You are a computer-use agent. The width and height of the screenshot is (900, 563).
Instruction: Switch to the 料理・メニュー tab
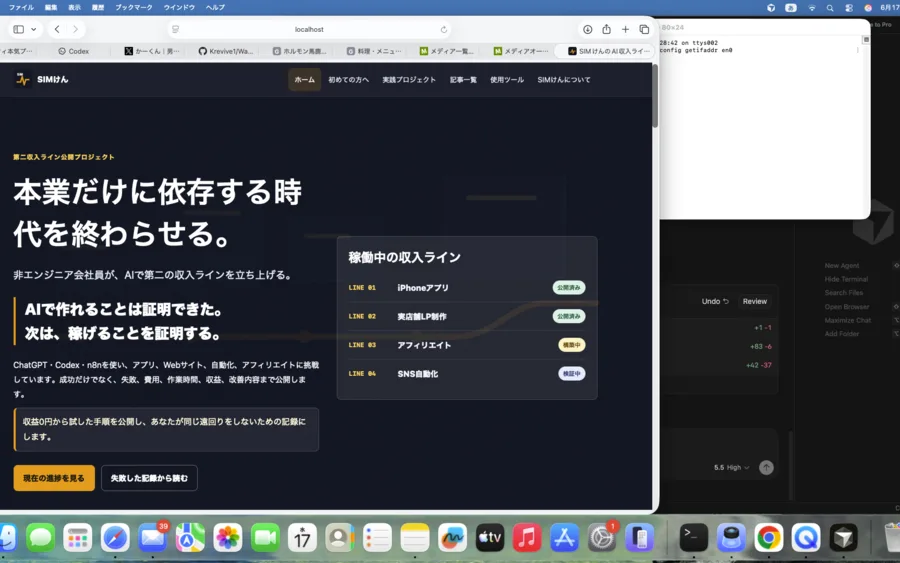374,51
